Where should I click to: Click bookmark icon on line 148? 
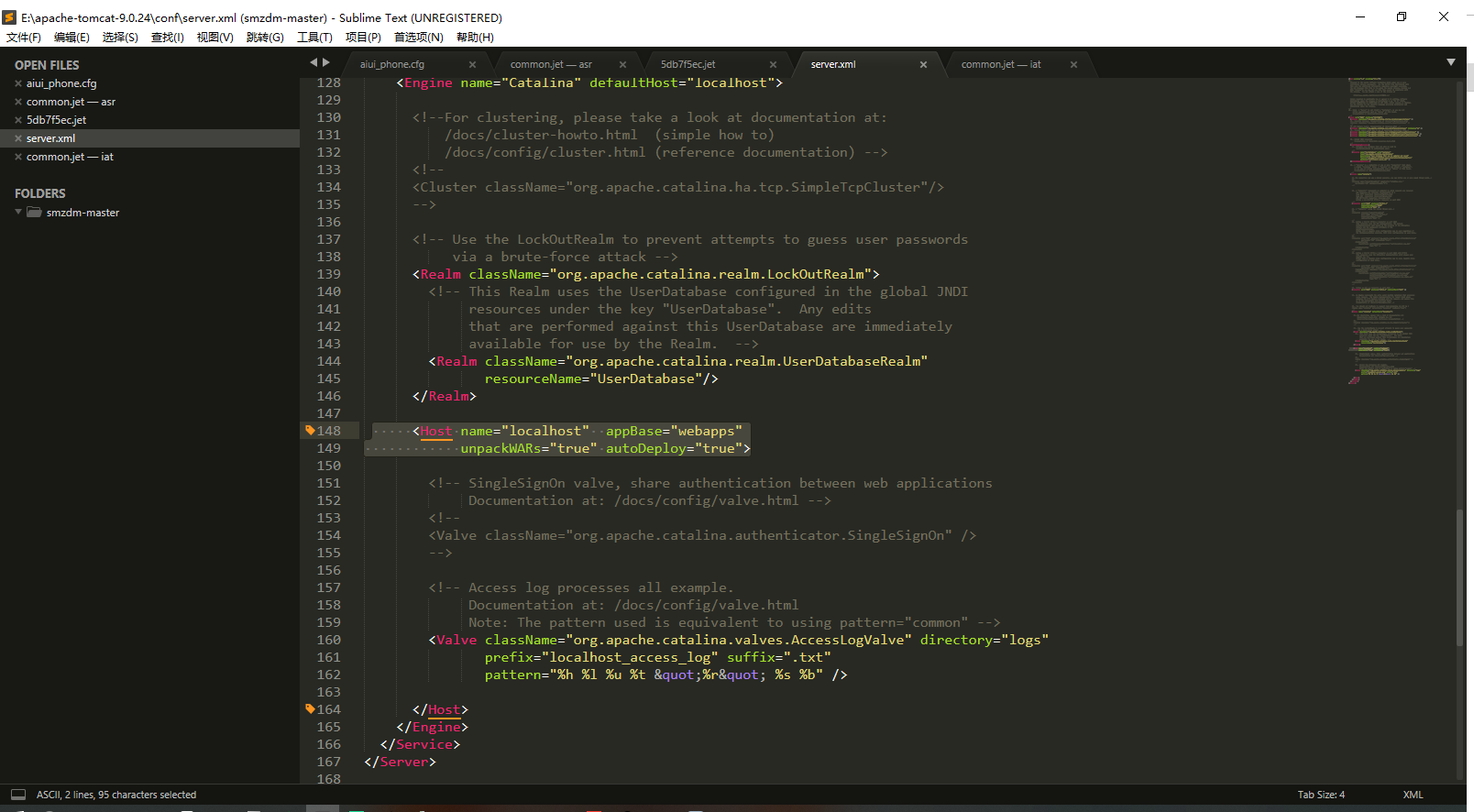(x=310, y=430)
